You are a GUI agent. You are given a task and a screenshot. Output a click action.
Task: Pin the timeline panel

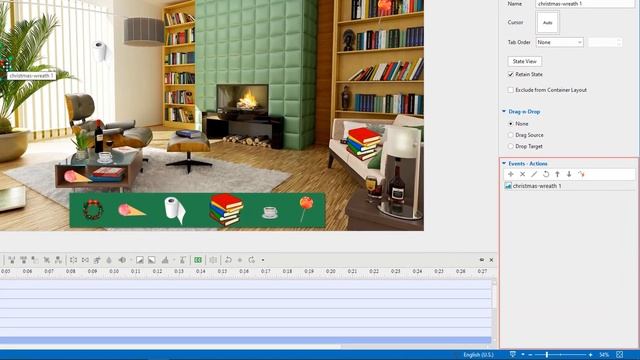click(x=482, y=260)
